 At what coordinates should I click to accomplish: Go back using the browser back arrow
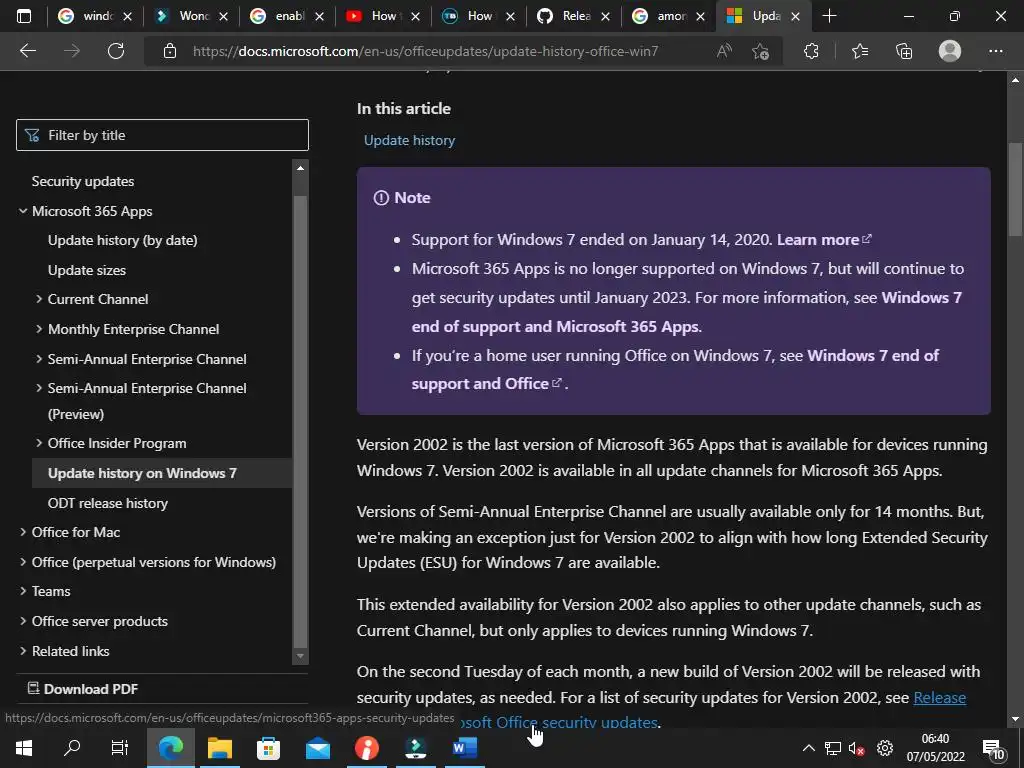27,51
